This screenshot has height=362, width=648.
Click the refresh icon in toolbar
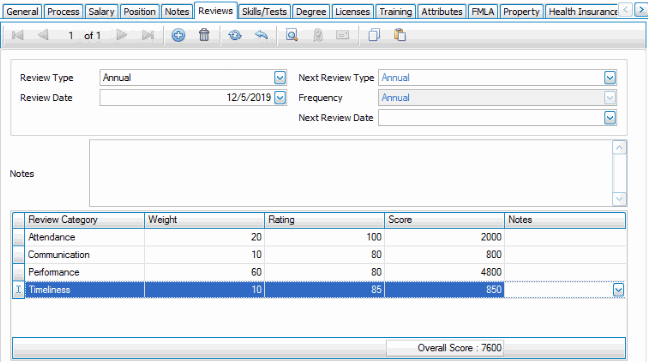235,36
